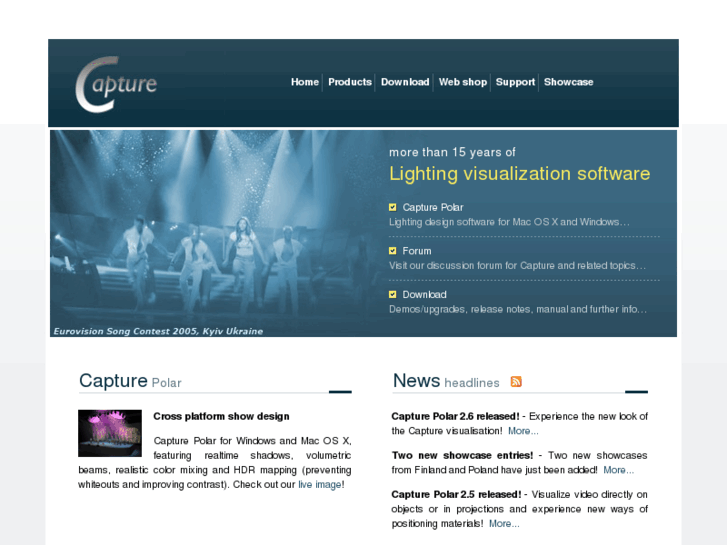
Task: Click More after Two new showcase entries
Action: pyautogui.click(x=618, y=470)
